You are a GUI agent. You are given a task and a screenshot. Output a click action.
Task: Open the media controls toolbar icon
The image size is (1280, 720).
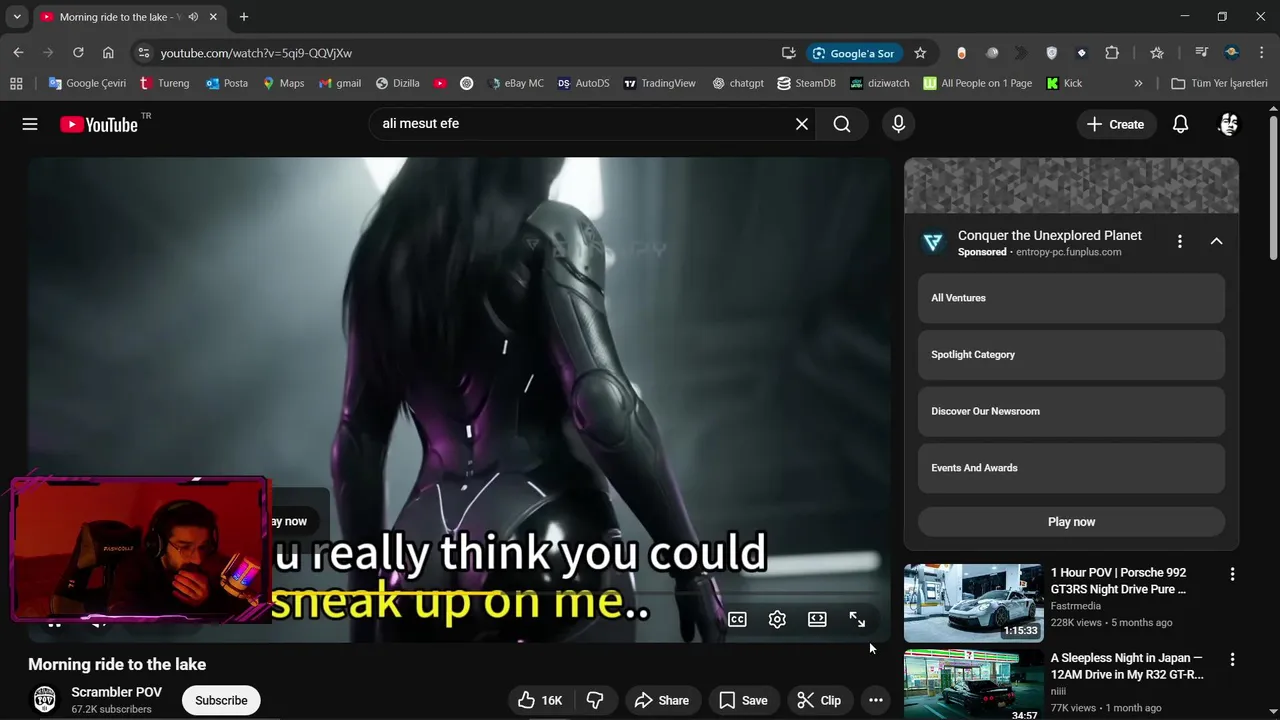(x=1202, y=53)
